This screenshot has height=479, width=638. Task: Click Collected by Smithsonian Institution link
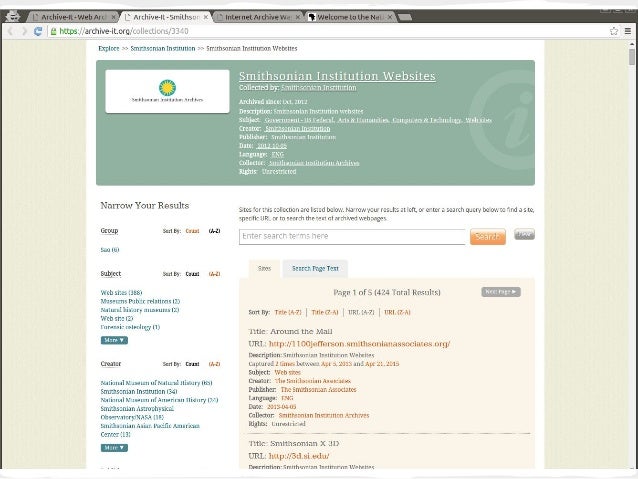tap(319, 87)
